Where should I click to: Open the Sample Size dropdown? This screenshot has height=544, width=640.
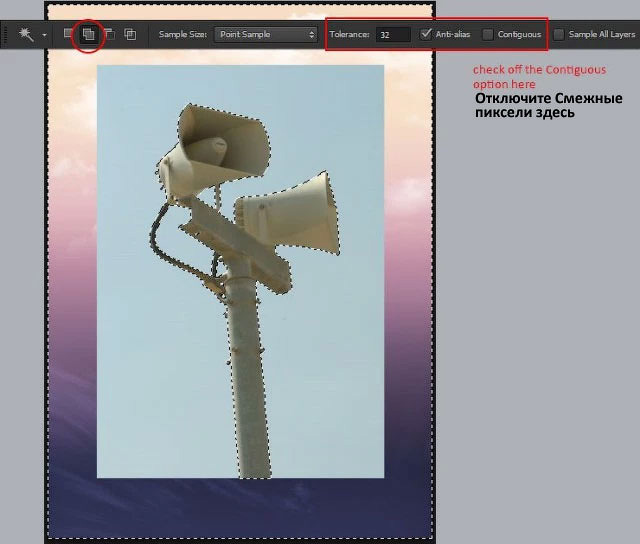pyautogui.click(x=266, y=35)
